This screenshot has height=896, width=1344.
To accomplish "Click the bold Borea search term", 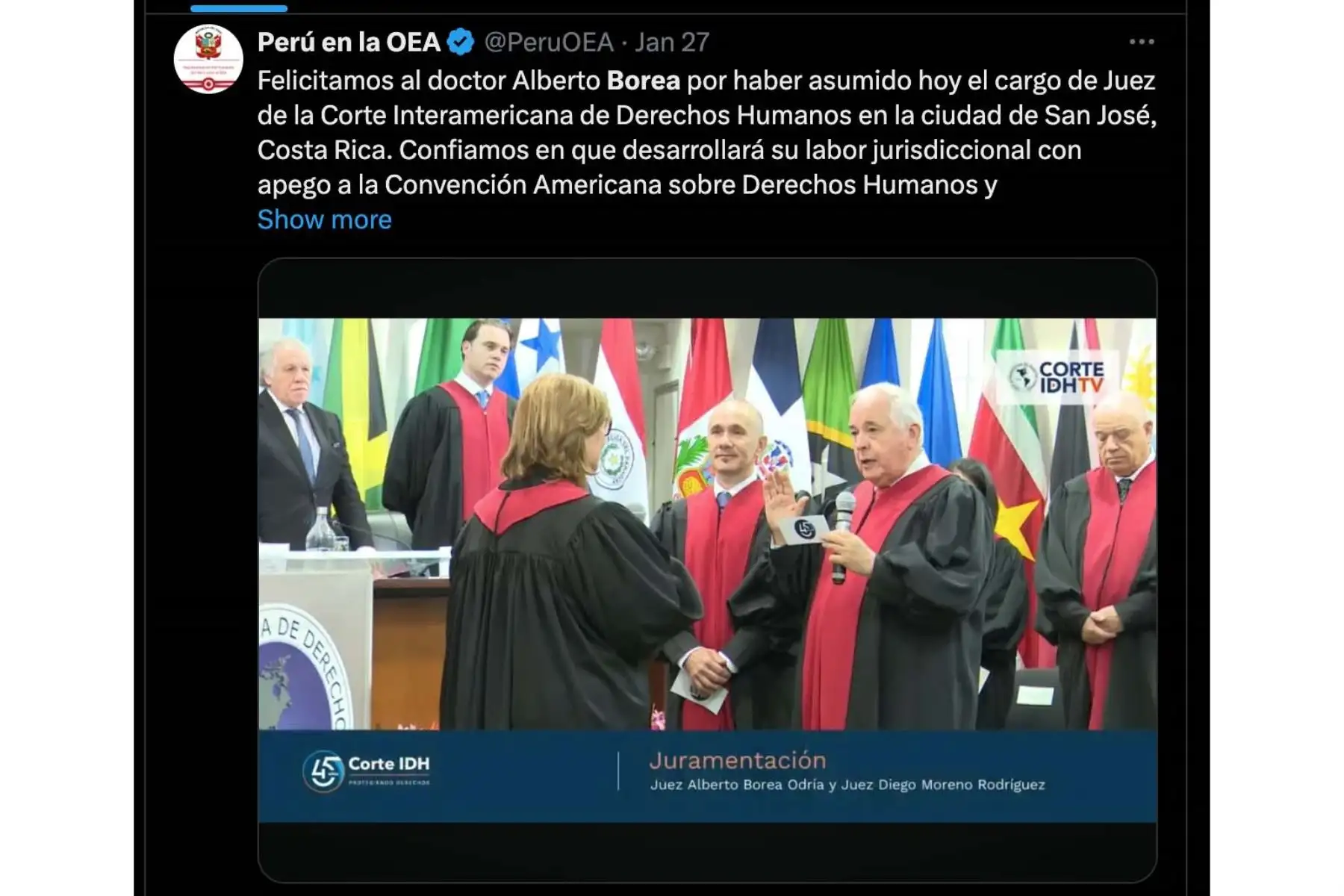I will click(x=643, y=81).
